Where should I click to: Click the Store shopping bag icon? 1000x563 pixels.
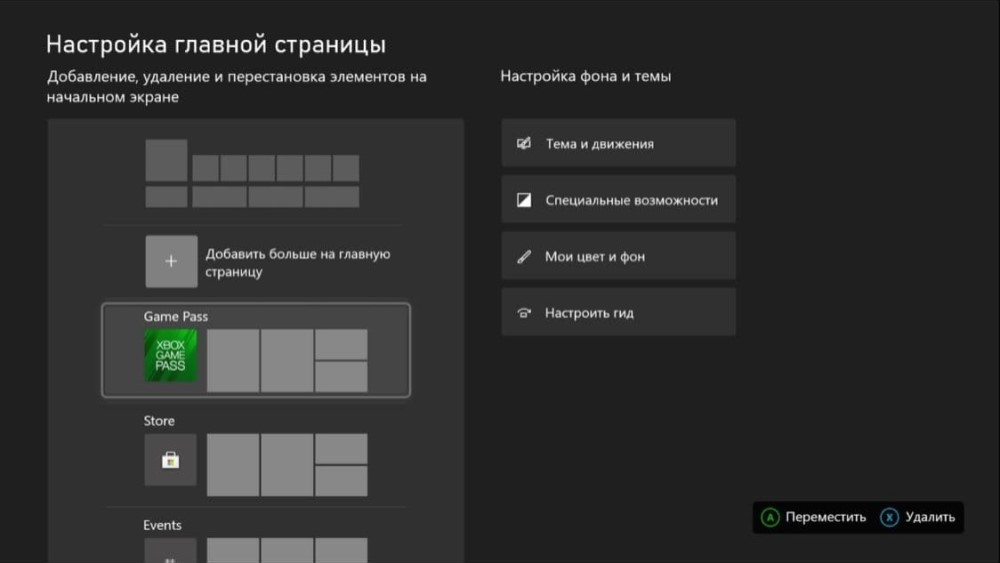click(x=170, y=460)
